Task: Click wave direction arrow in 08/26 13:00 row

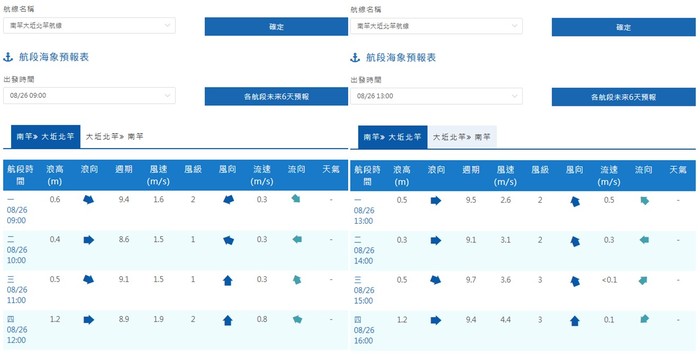Action: (436, 201)
